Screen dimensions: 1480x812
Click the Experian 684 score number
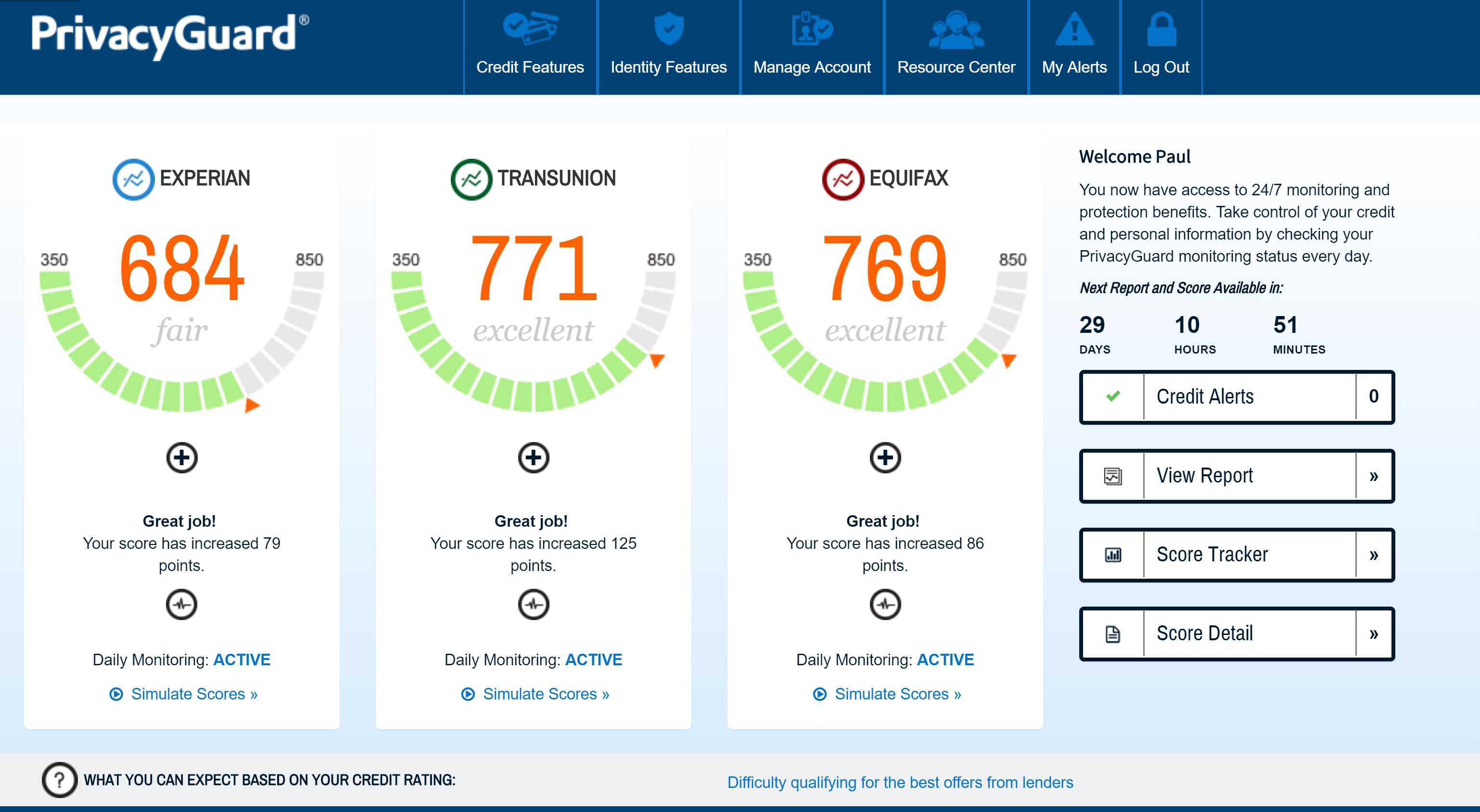pyautogui.click(x=181, y=267)
